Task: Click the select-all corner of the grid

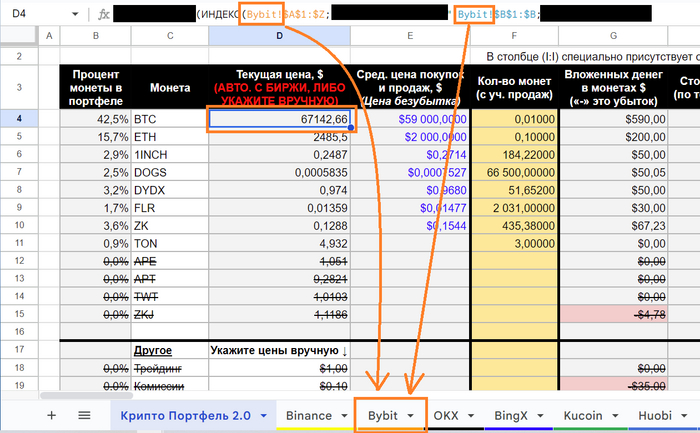Action: tap(18, 36)
